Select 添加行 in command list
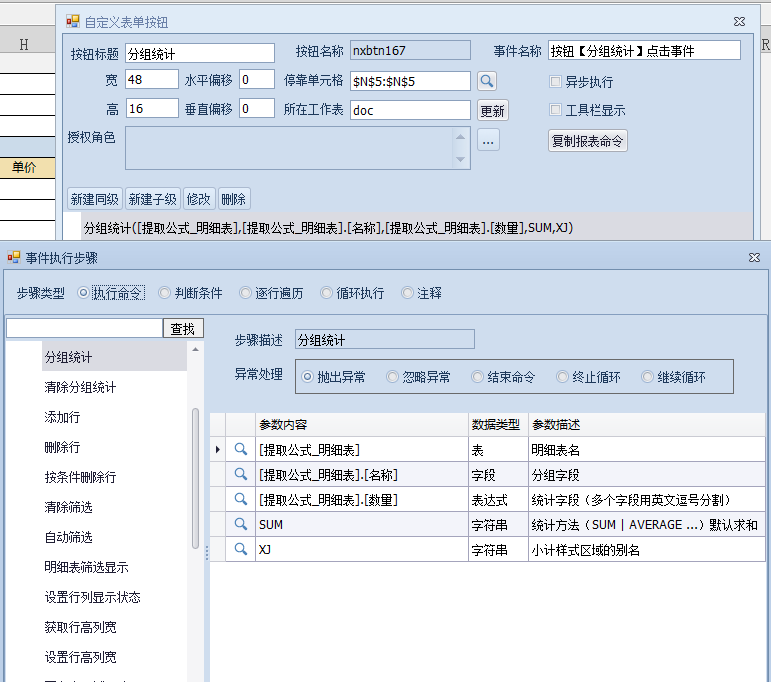This screenshot has height=682, width=771. [62, 417]
